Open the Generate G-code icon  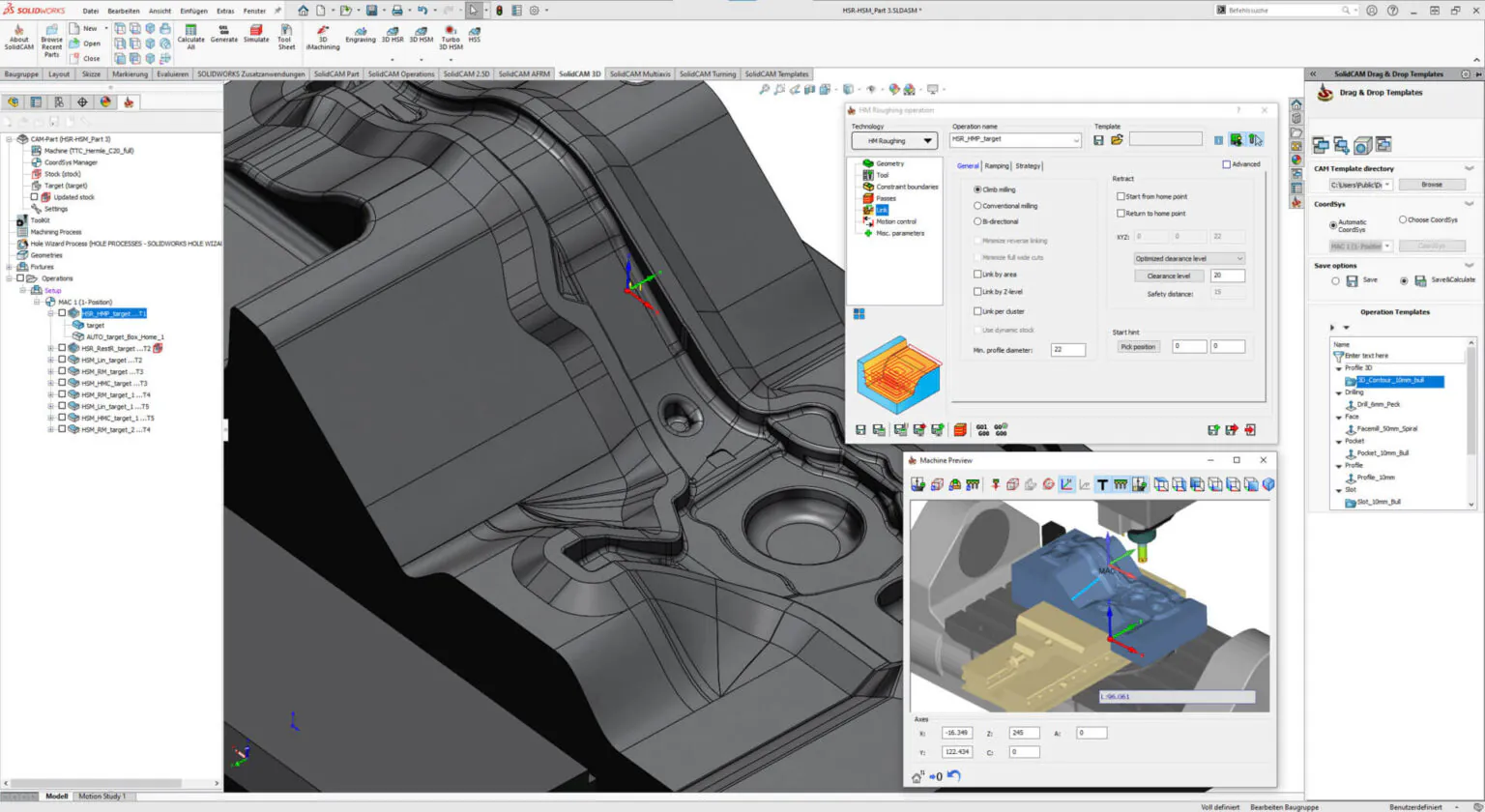(x=223, y=36)
